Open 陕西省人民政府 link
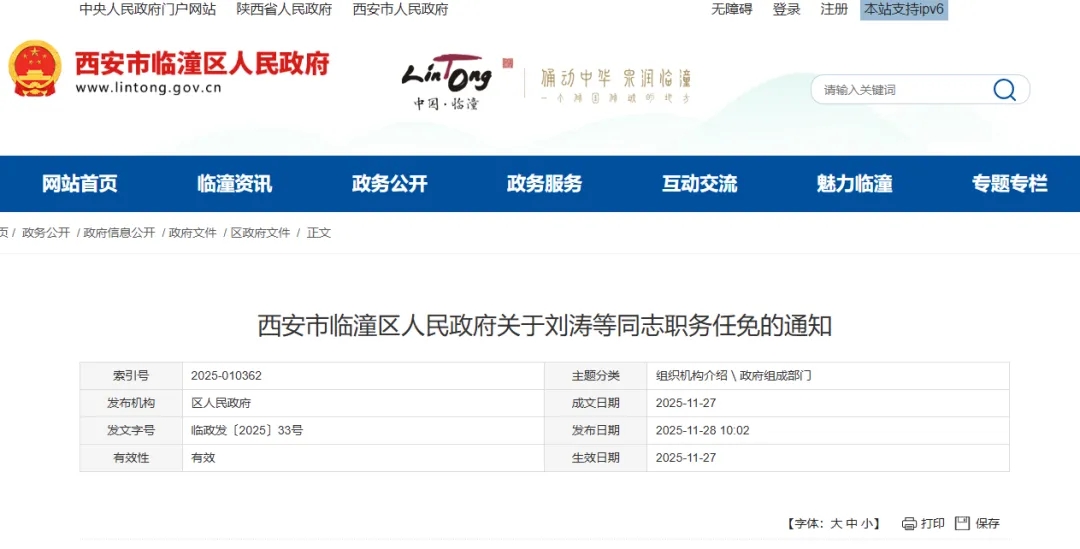 284,9
